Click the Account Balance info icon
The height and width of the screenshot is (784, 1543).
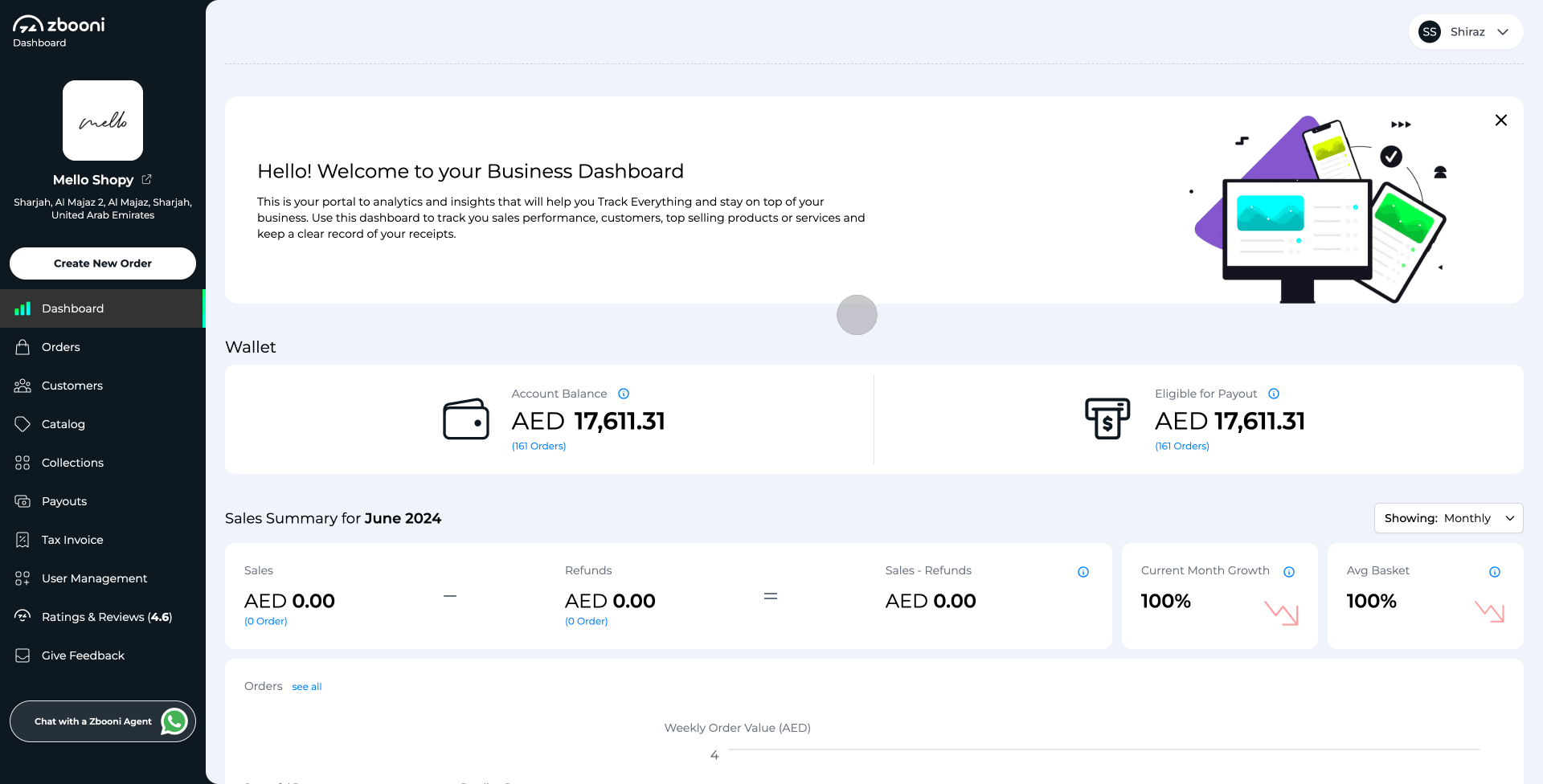pos(624,394)
